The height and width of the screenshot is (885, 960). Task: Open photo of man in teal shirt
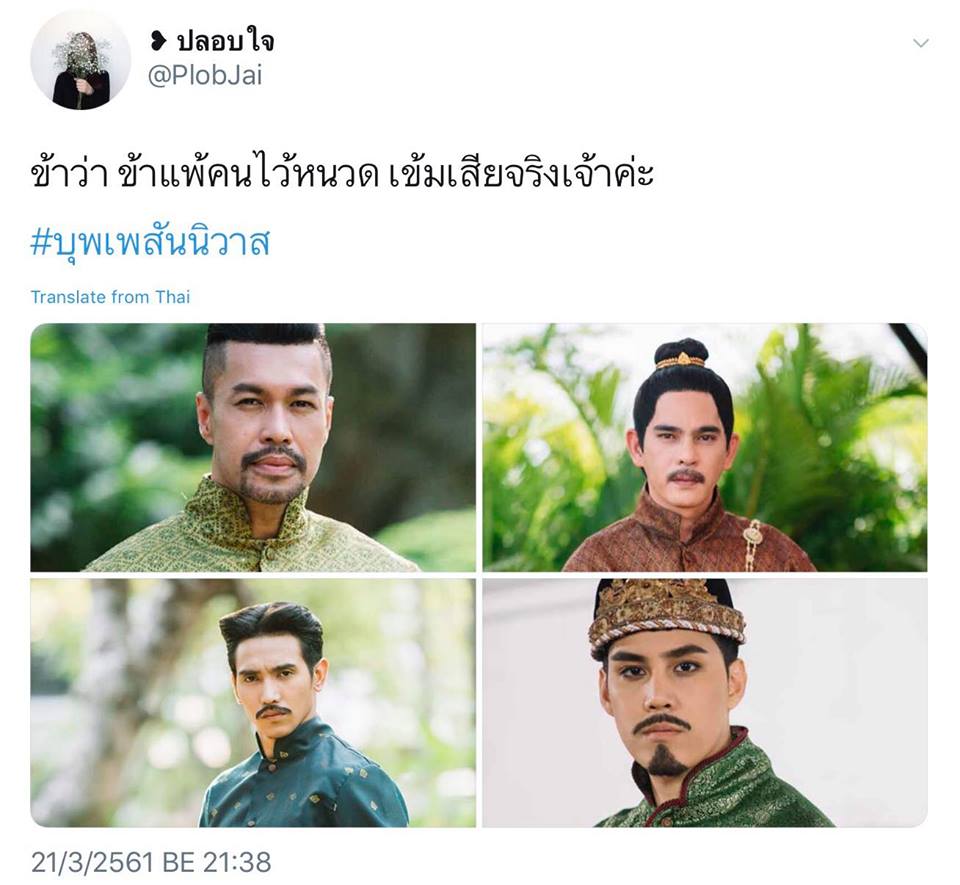pyautogui.click(x=253, y=703)
